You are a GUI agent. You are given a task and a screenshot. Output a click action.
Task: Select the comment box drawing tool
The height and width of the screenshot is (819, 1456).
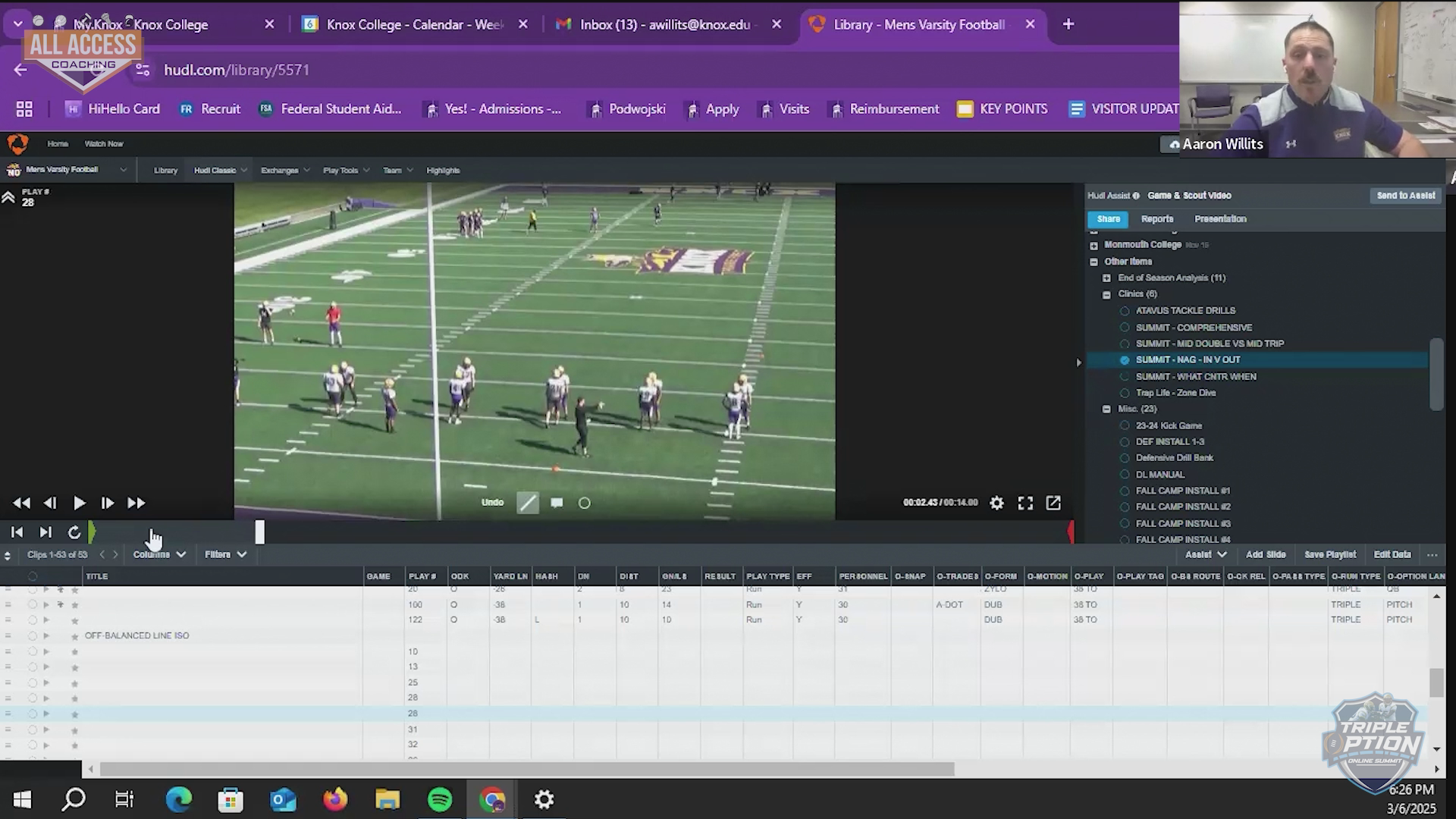pos(557,503)
